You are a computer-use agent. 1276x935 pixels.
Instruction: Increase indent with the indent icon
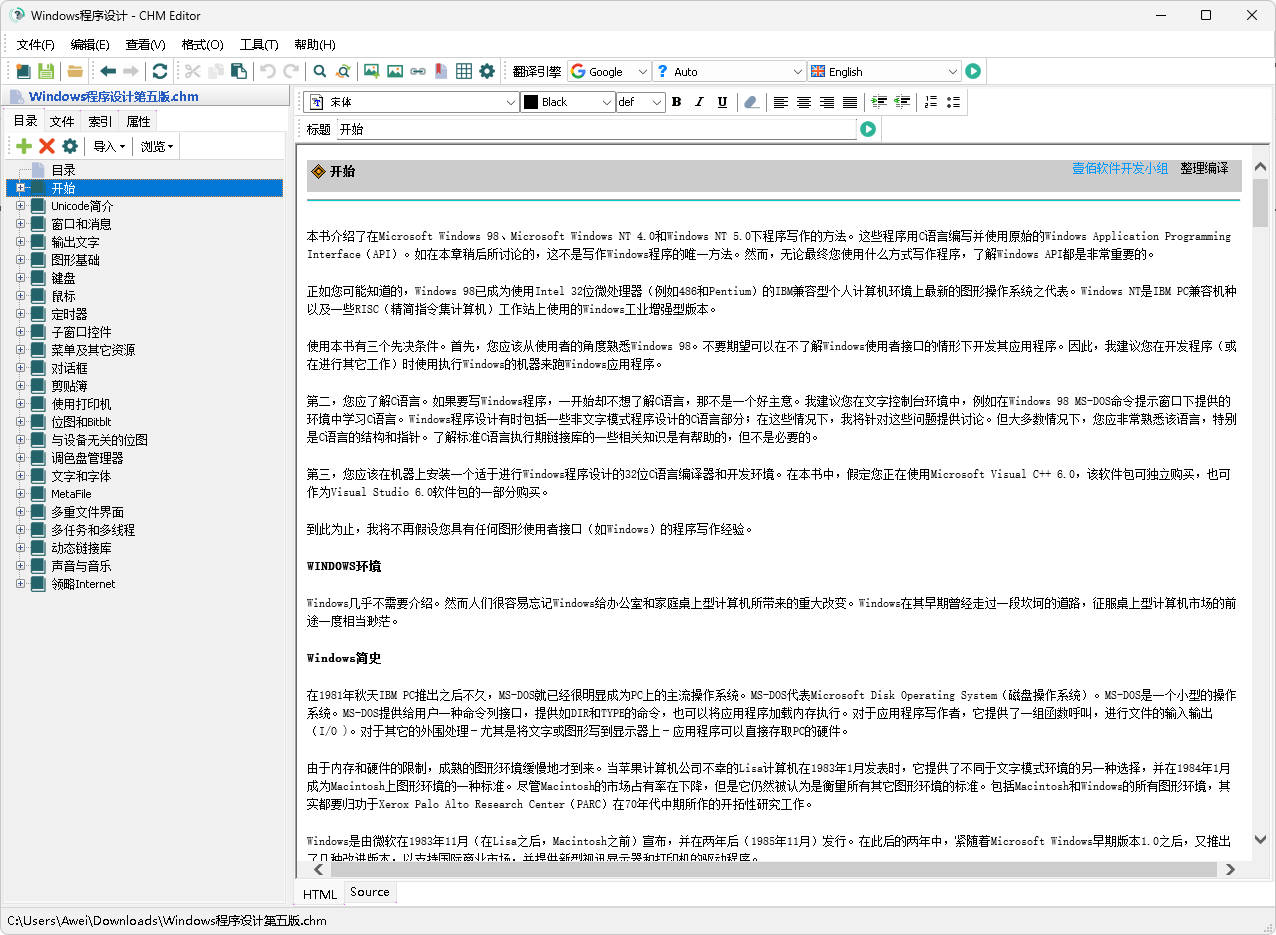click(879, 102)
